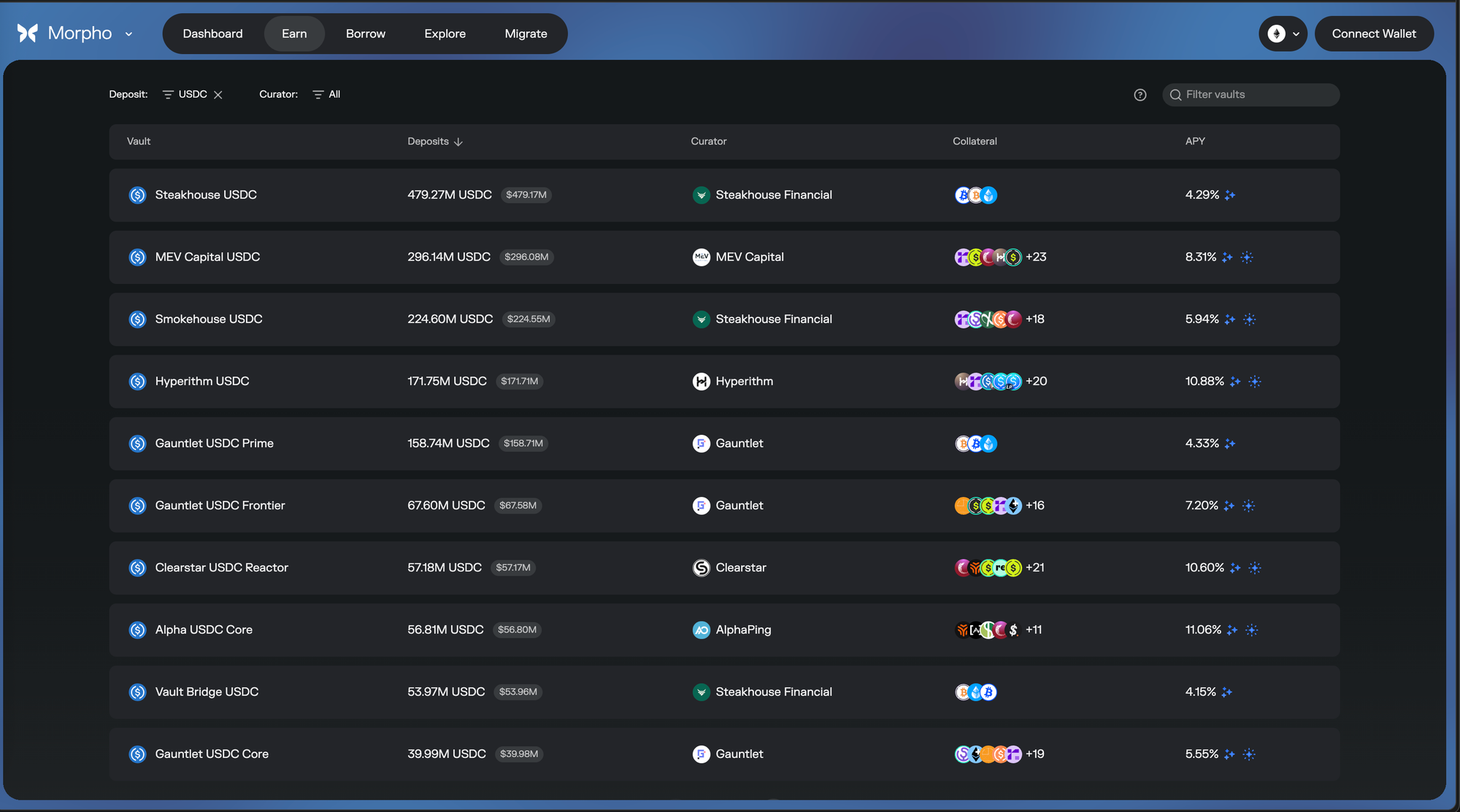Open the help question mark icon
The height and width of the screenshot is (812, 1460).
pos(1140,95)
